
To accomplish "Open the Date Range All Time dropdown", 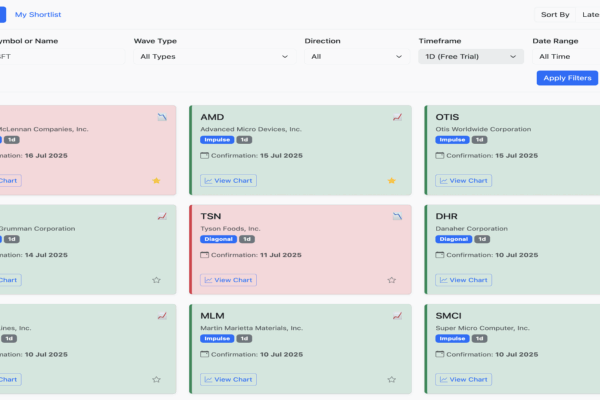I will [566, 57].
